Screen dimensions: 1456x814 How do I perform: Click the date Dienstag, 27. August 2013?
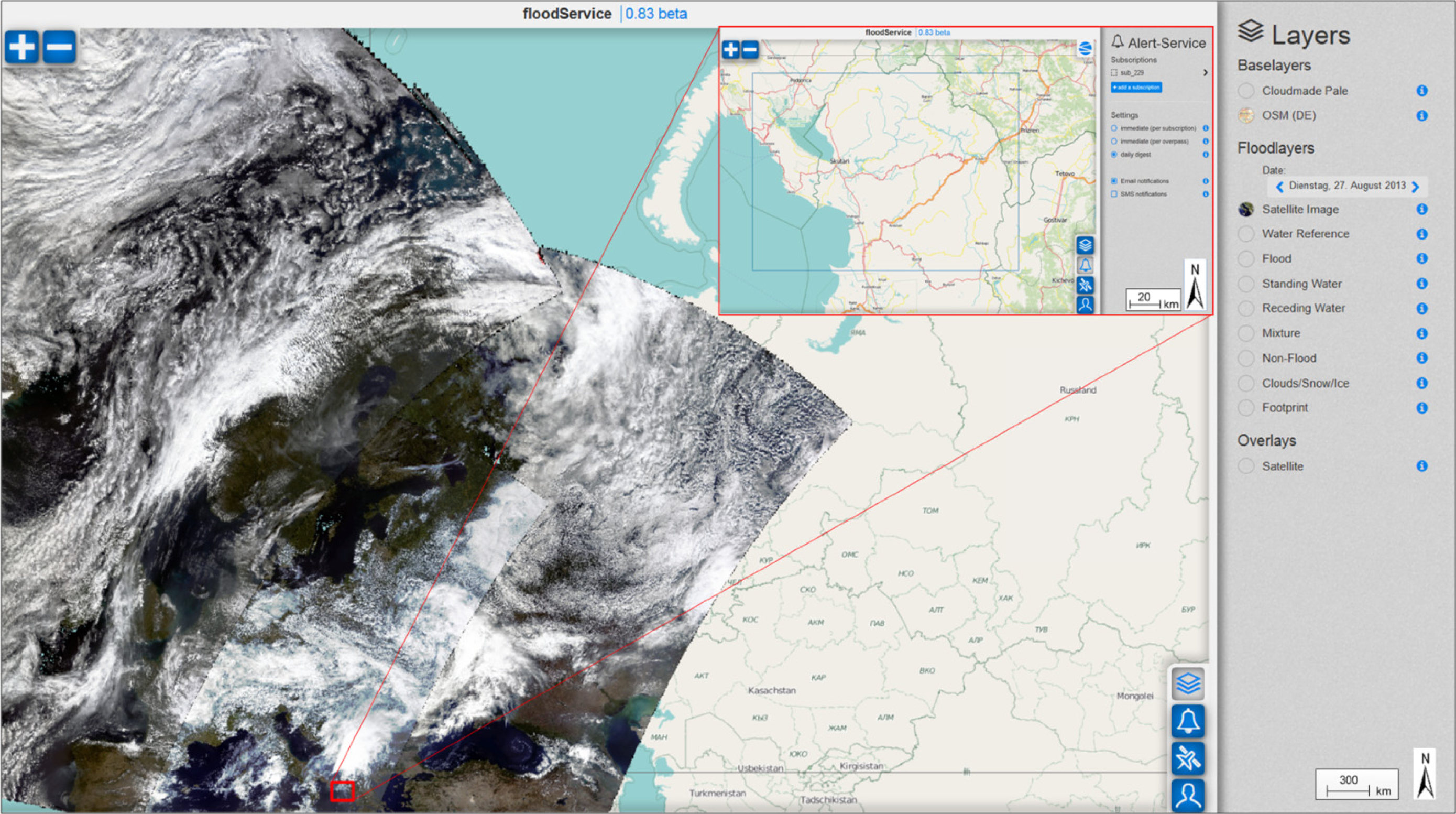tap(1347, 186)
